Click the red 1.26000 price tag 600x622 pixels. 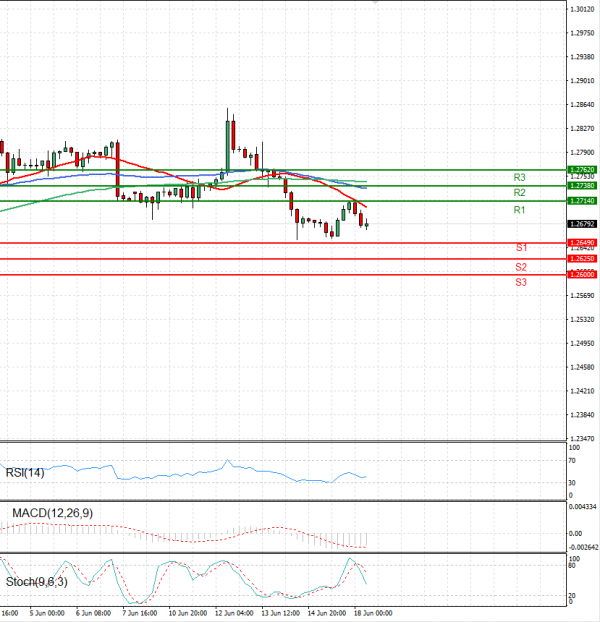click(580, 274)
